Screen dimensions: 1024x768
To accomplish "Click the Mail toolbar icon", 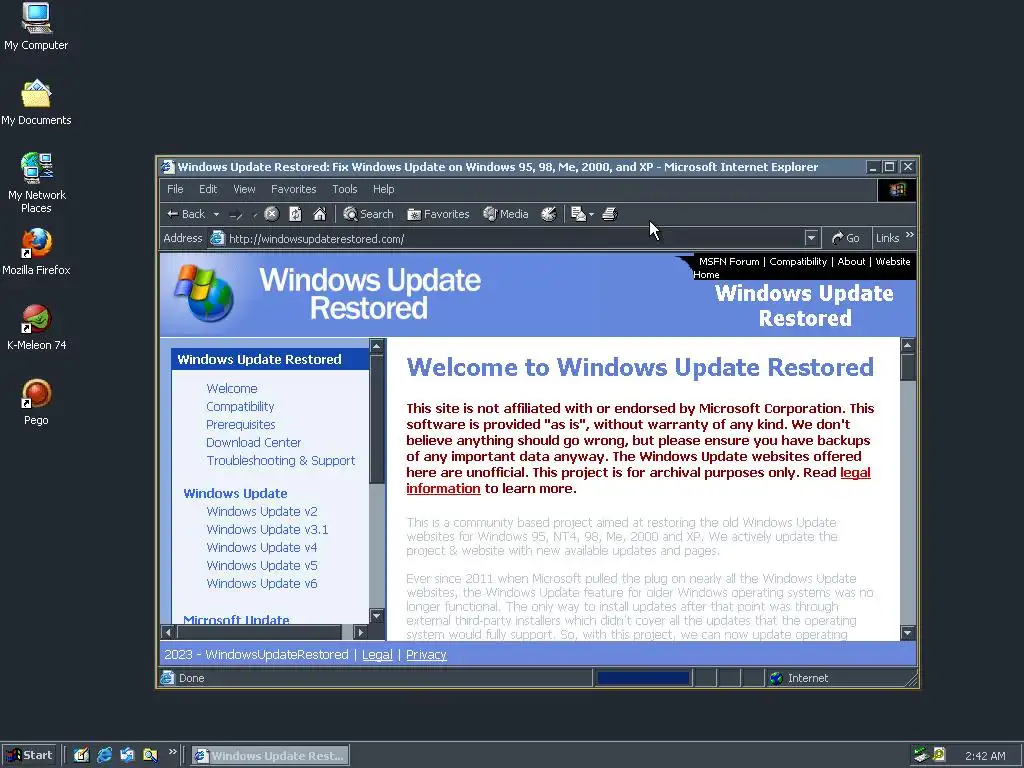I will [579, 214].
